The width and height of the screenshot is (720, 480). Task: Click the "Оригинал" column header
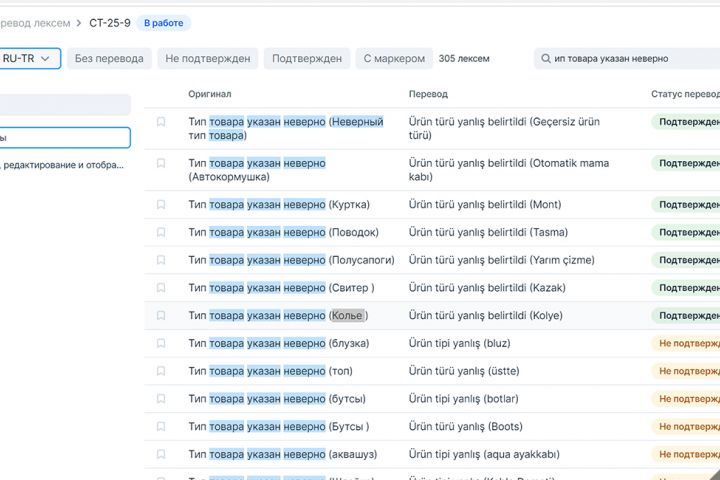[x=210, y=94]
